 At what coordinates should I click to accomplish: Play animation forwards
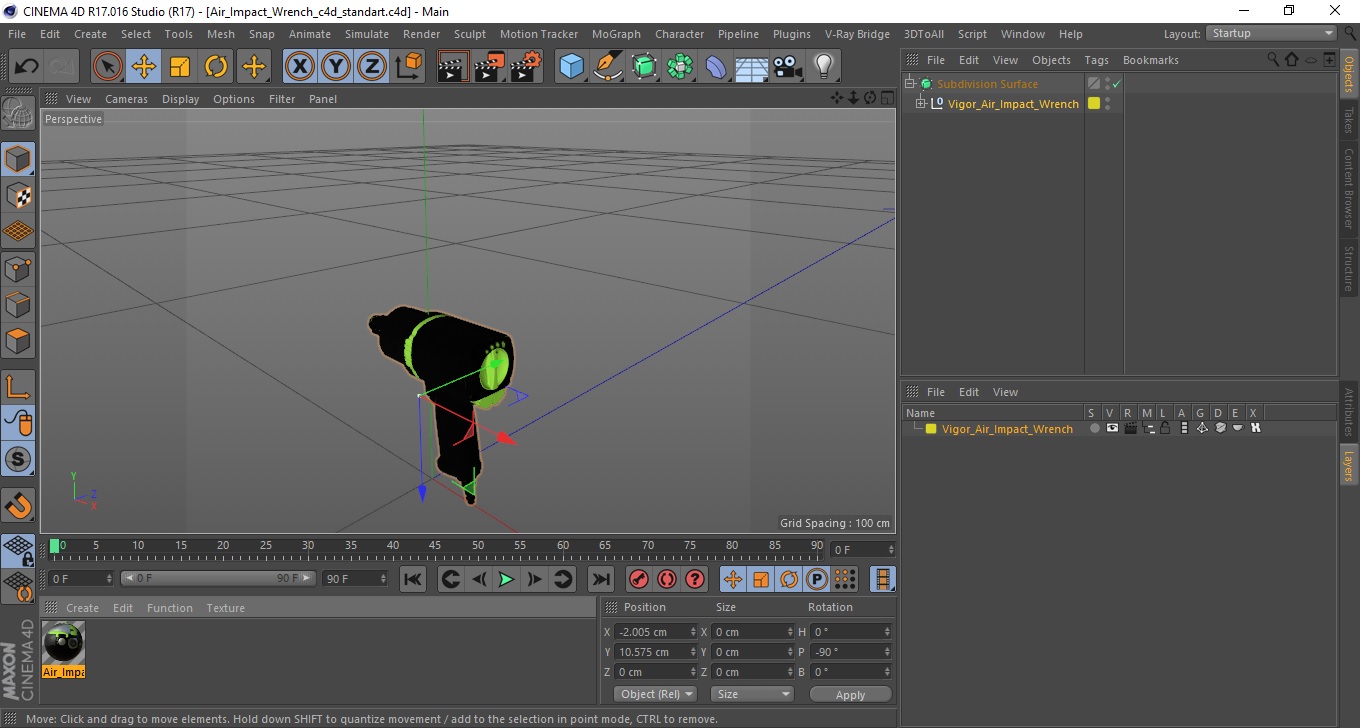[507, 579]
